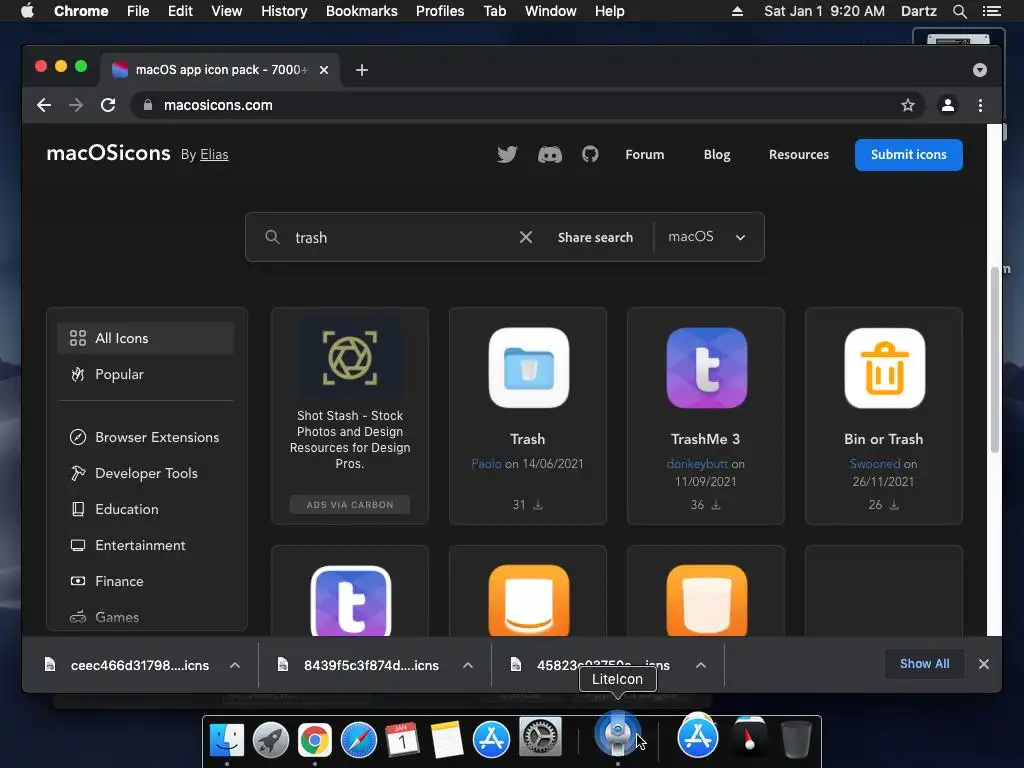Close the macOS app icon pack tab
The image size is (1024, 768).
point(324,70)
